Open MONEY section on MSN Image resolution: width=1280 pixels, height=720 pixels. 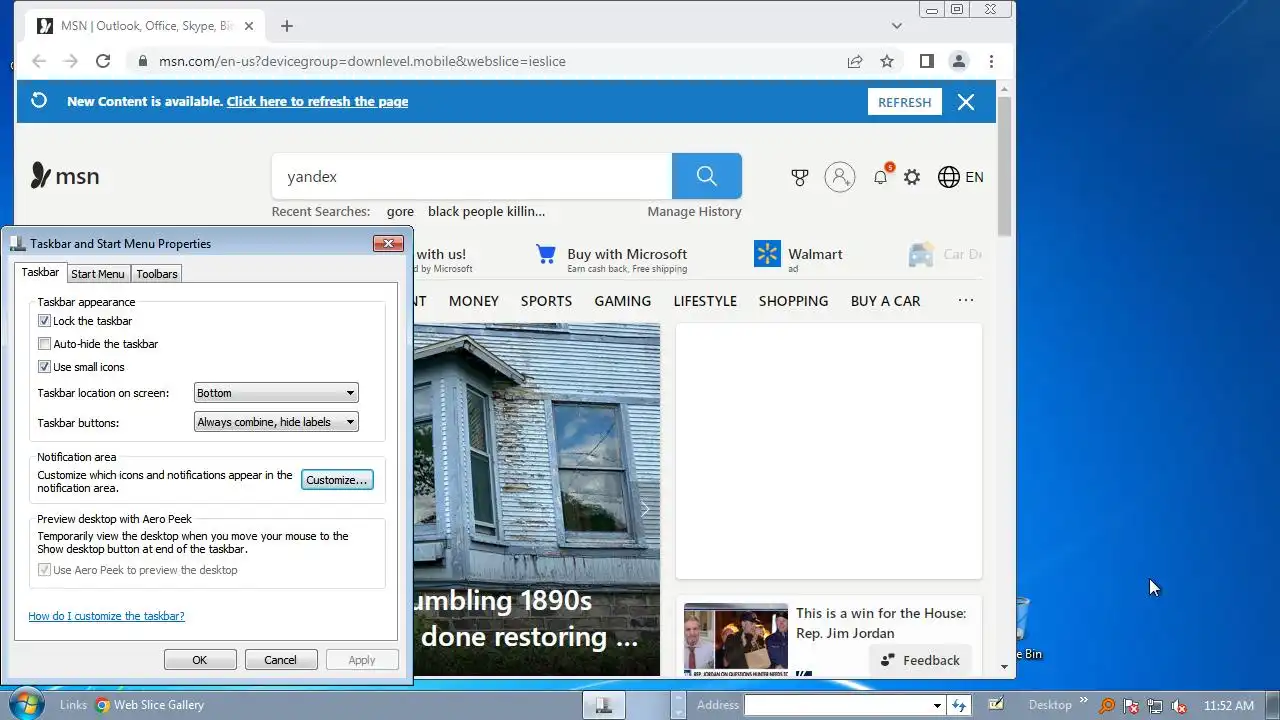click(x=474, y=301)
